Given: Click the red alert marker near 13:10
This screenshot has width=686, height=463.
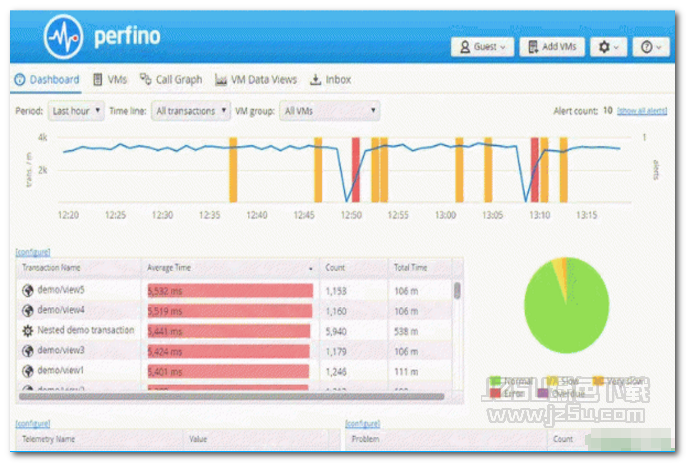Looking at the screenshot, I should point(535,170).
